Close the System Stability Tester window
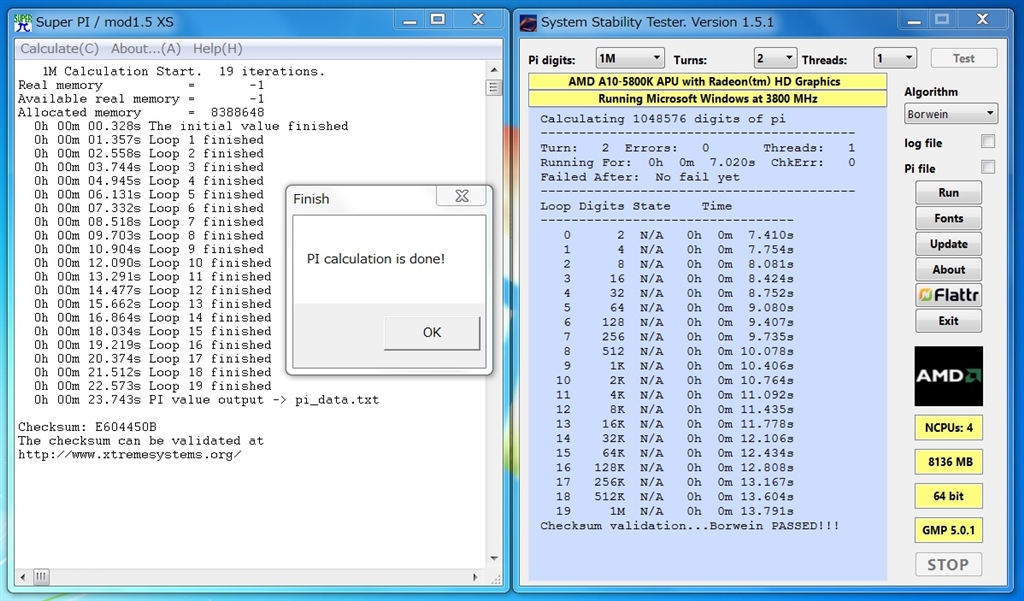The image size is (1024, 601). (982, 20)
